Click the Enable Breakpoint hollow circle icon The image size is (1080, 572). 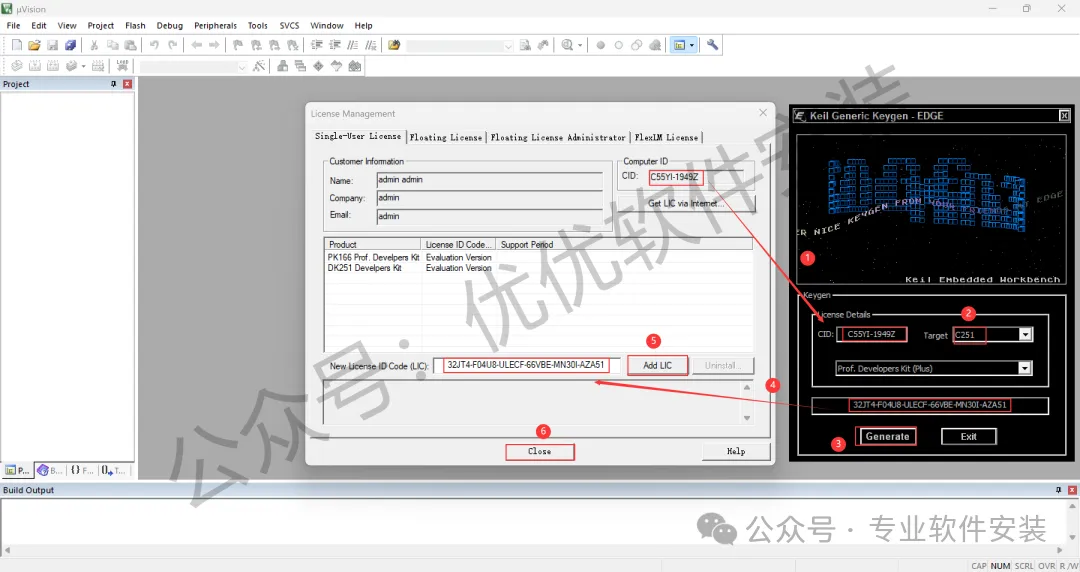click(619, 45)
